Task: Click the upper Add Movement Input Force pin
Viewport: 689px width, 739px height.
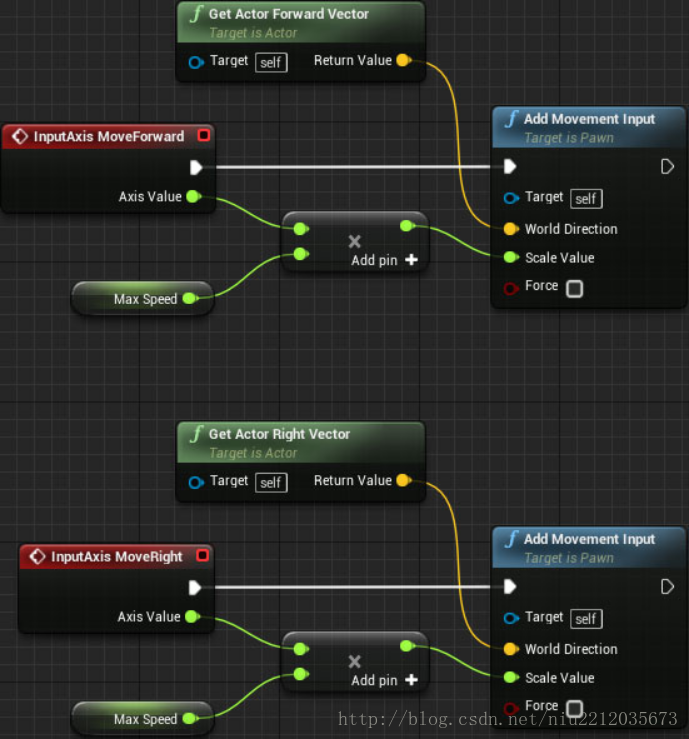Action: tap(511, 288)
